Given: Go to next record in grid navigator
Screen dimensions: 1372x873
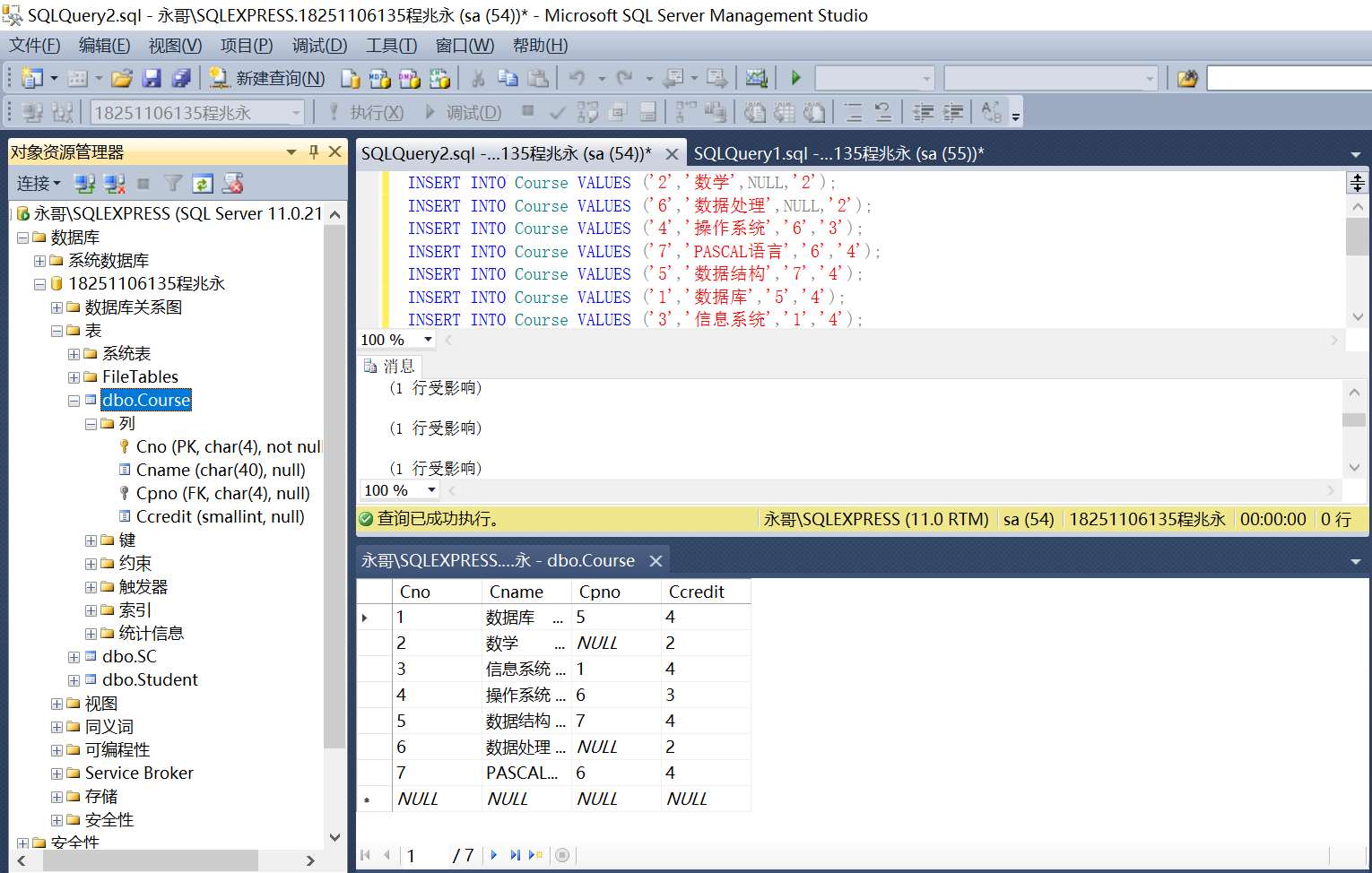Looking at the screenshot, I should coord(494,855).
